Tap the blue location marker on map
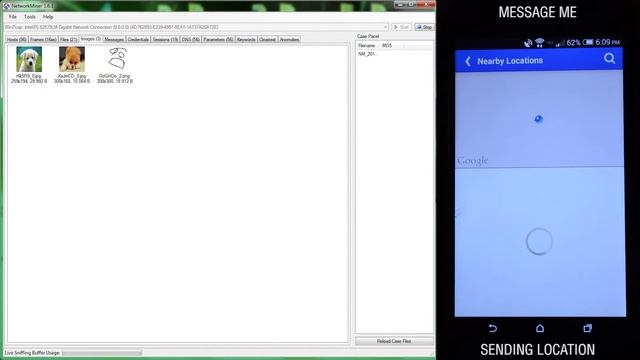The image size is (640, 360). pyautogui.click(x=539, y=119)
